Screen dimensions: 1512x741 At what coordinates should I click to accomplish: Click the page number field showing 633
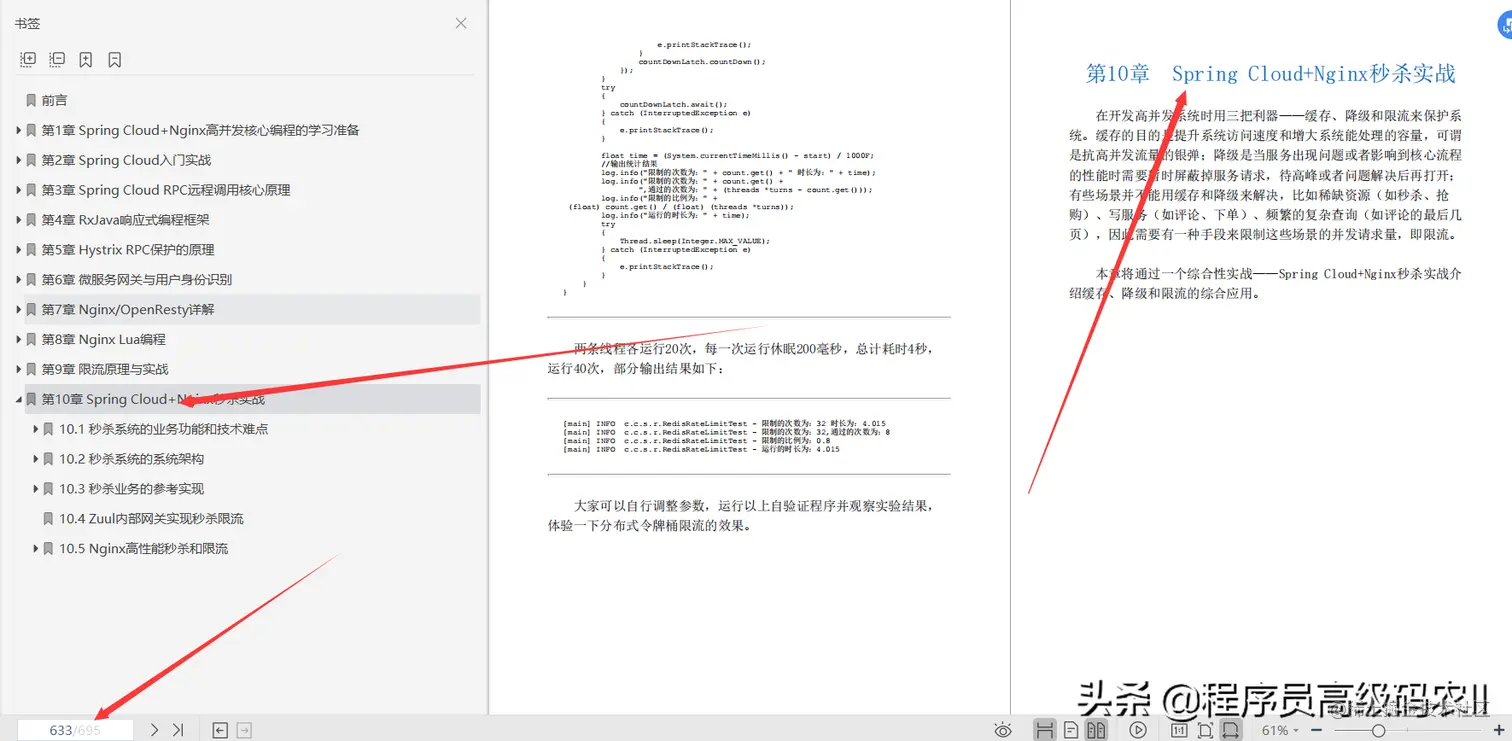pos(75,730)
